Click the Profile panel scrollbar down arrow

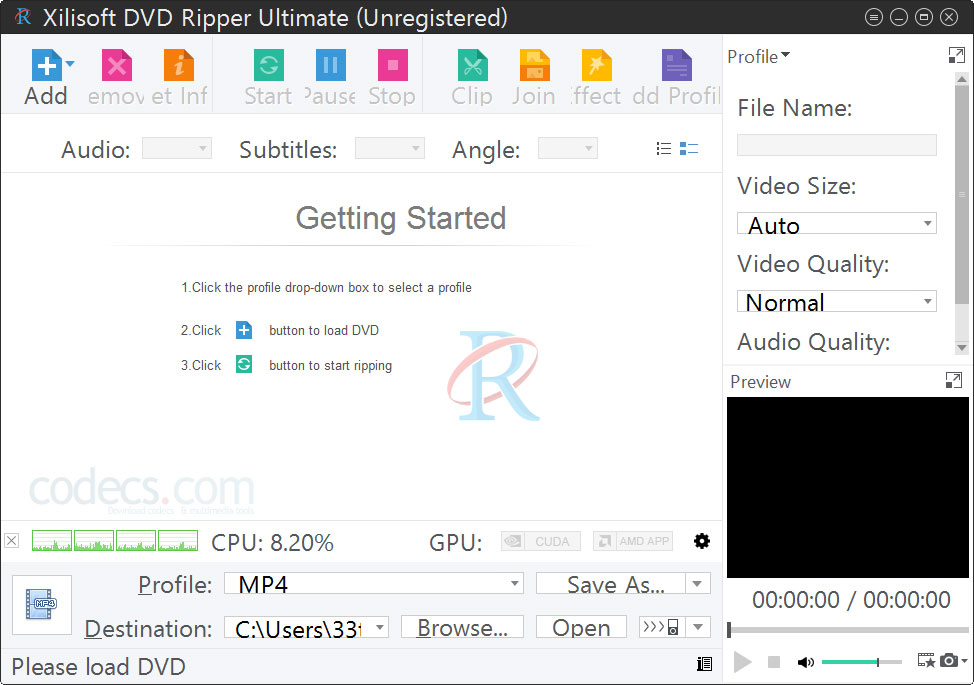click(x=962, y=348)
